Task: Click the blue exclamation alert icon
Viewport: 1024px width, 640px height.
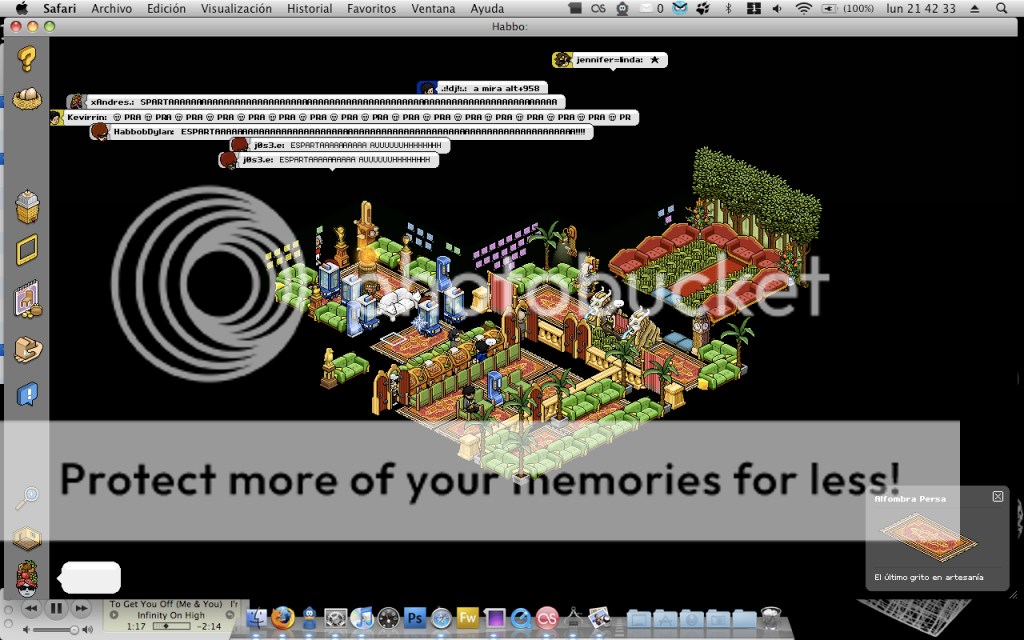Action: point(27,394)
